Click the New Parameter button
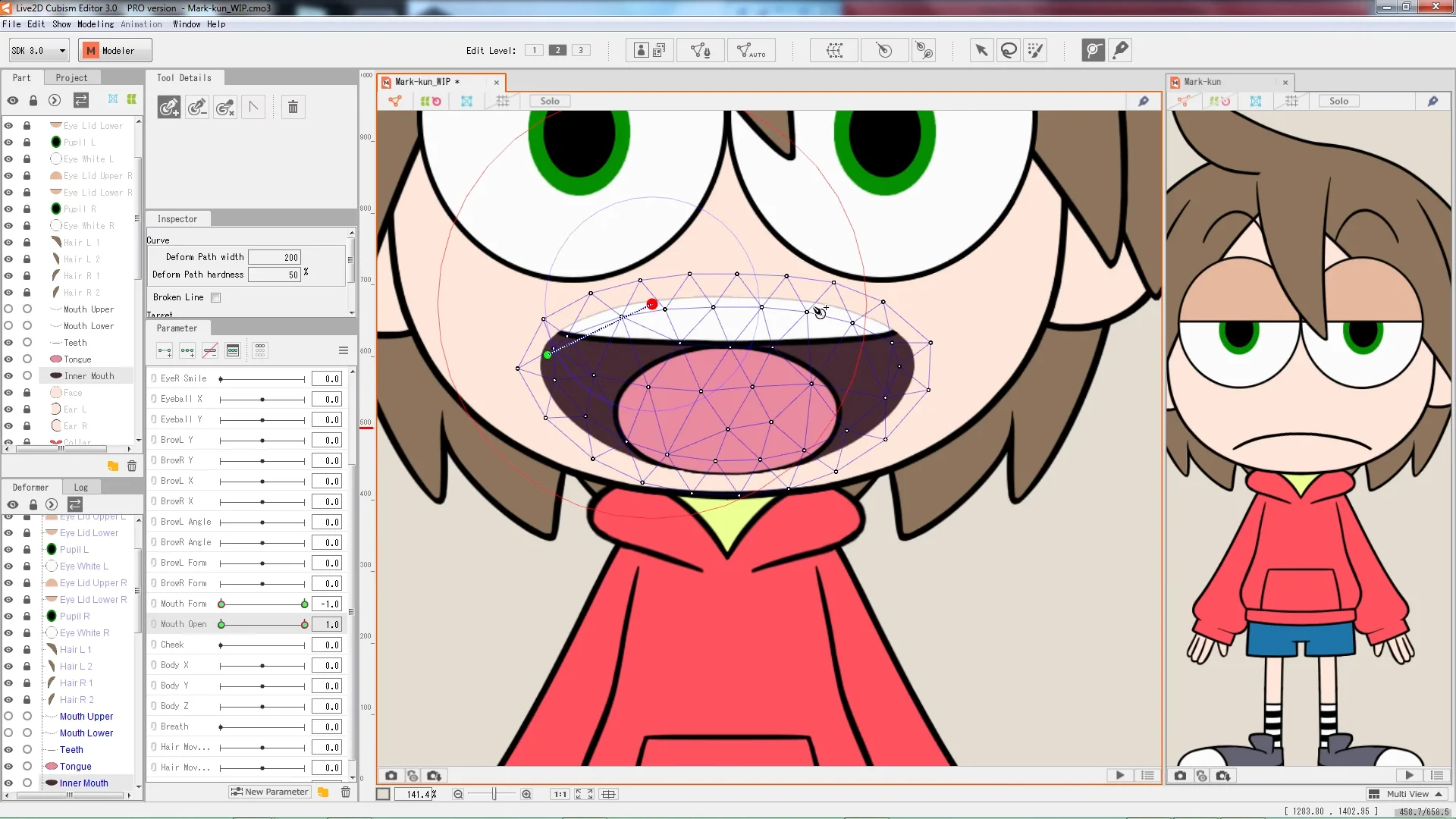 click(269, 791)
